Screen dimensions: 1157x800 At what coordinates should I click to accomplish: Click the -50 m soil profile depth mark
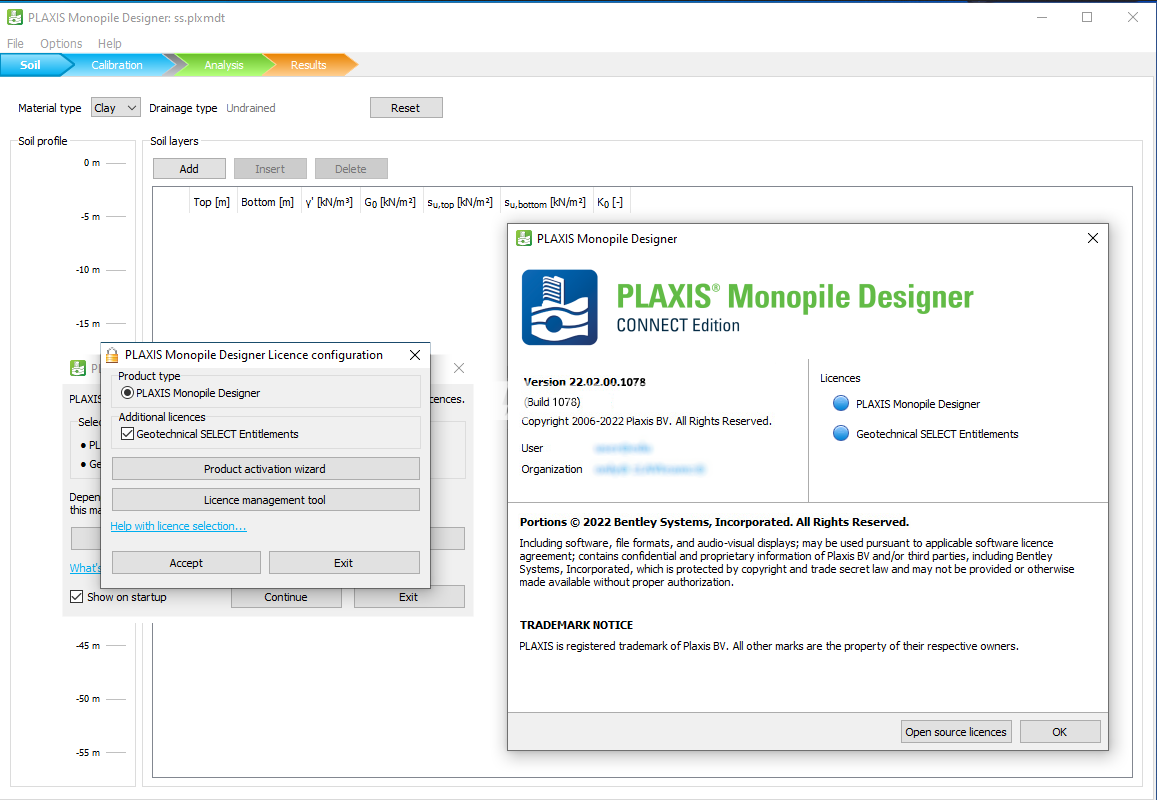point(88,699)
